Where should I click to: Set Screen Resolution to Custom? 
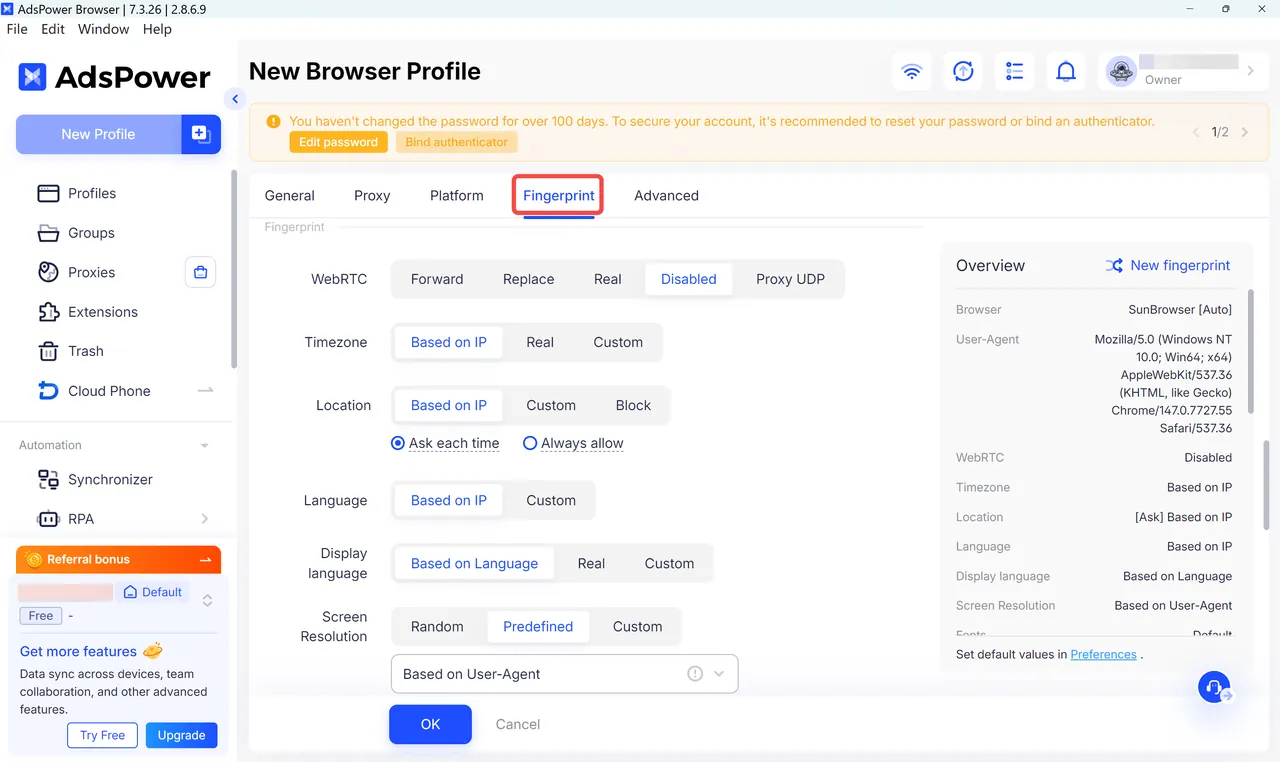point(637,626)
